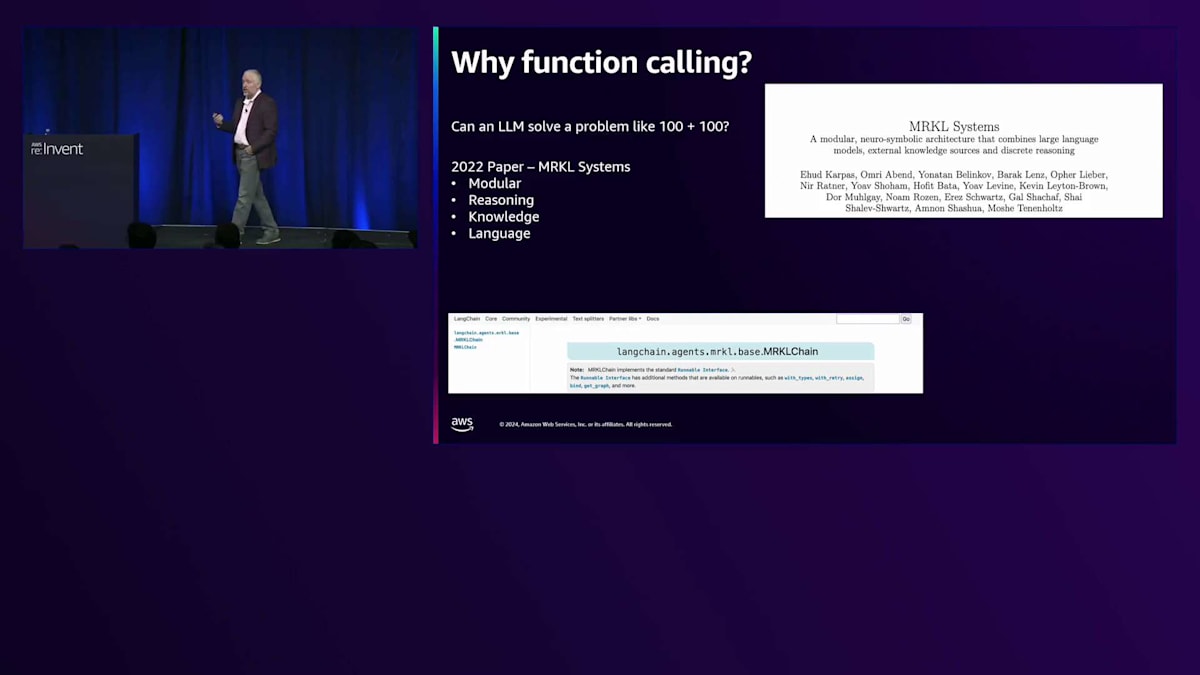Open the Core menu item
The height and width of the screenshot is (675, 1200).
click(x=491, y=319)
